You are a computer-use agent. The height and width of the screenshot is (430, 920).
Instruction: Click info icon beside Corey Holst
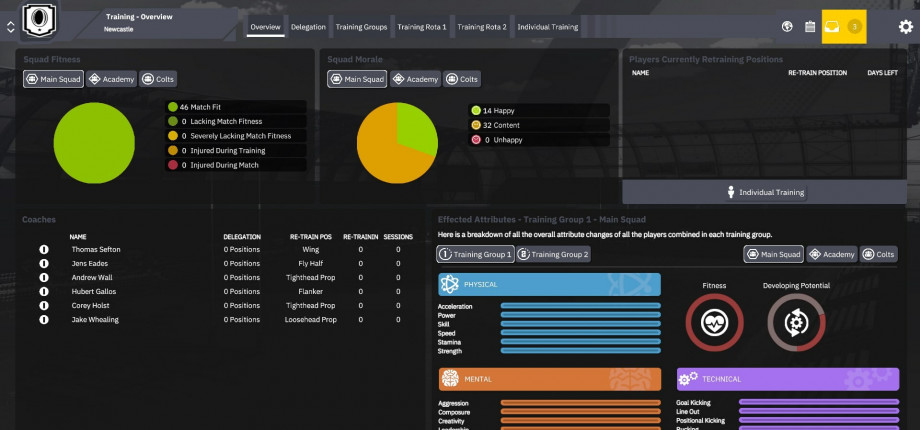[43, 306]
